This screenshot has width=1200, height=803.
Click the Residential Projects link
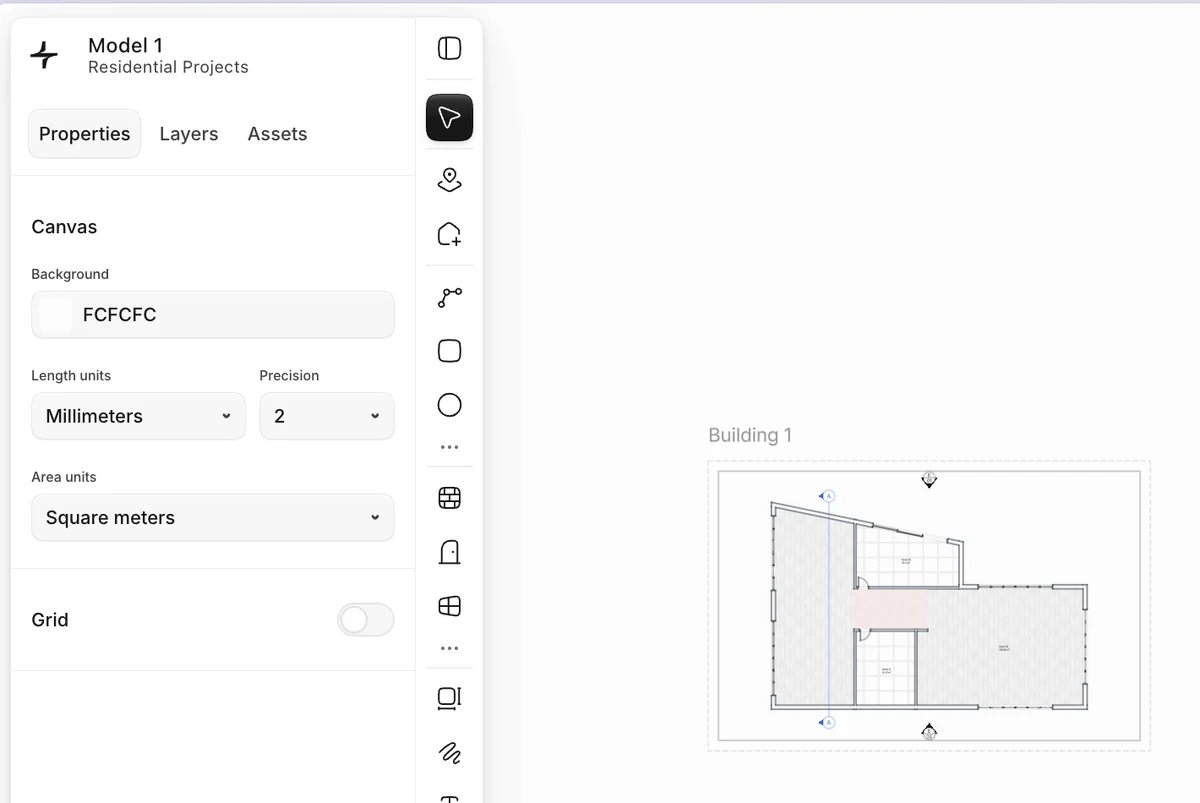[x=168, y=68]
